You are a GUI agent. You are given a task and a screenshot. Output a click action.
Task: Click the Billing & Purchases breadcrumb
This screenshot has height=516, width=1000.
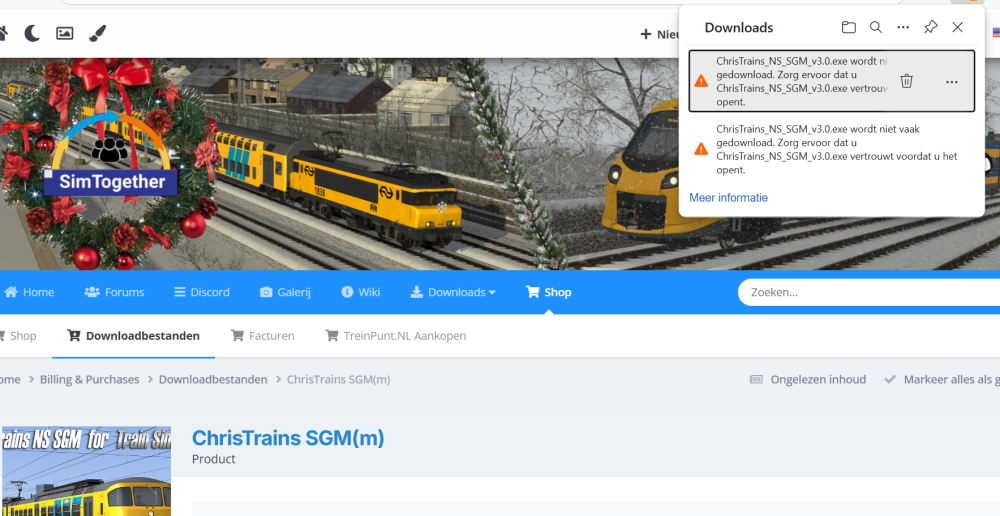89,379
